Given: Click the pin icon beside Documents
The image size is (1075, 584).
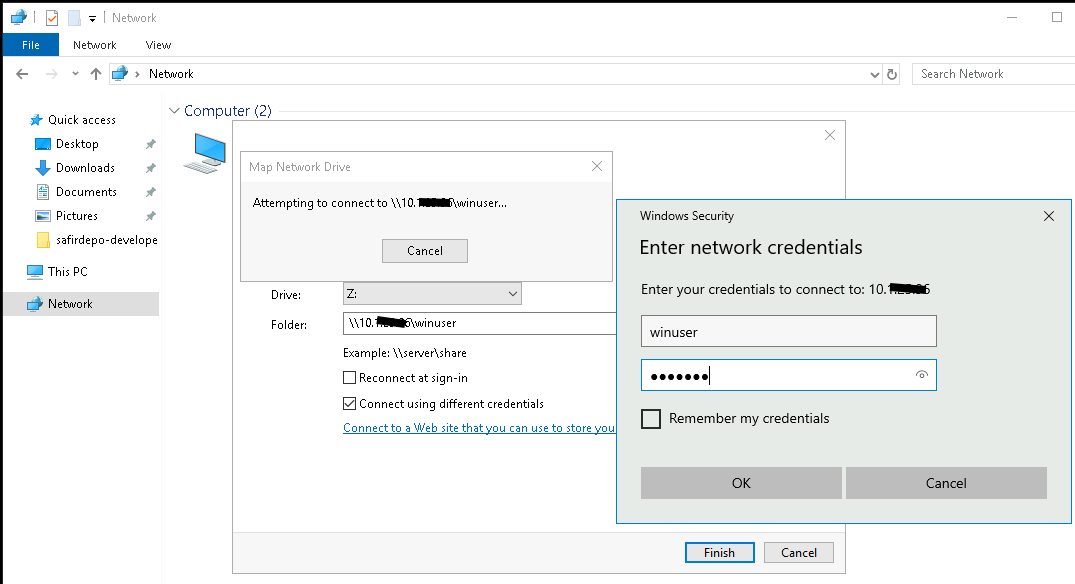Looking at the screenshot, I should pos(151,192).
